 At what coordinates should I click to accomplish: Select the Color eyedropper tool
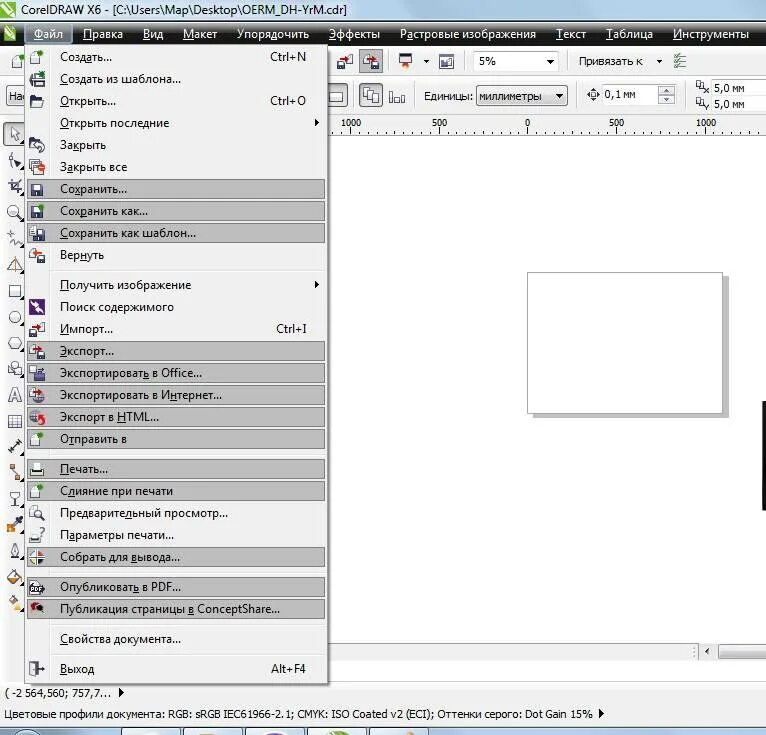click(14, 525)
